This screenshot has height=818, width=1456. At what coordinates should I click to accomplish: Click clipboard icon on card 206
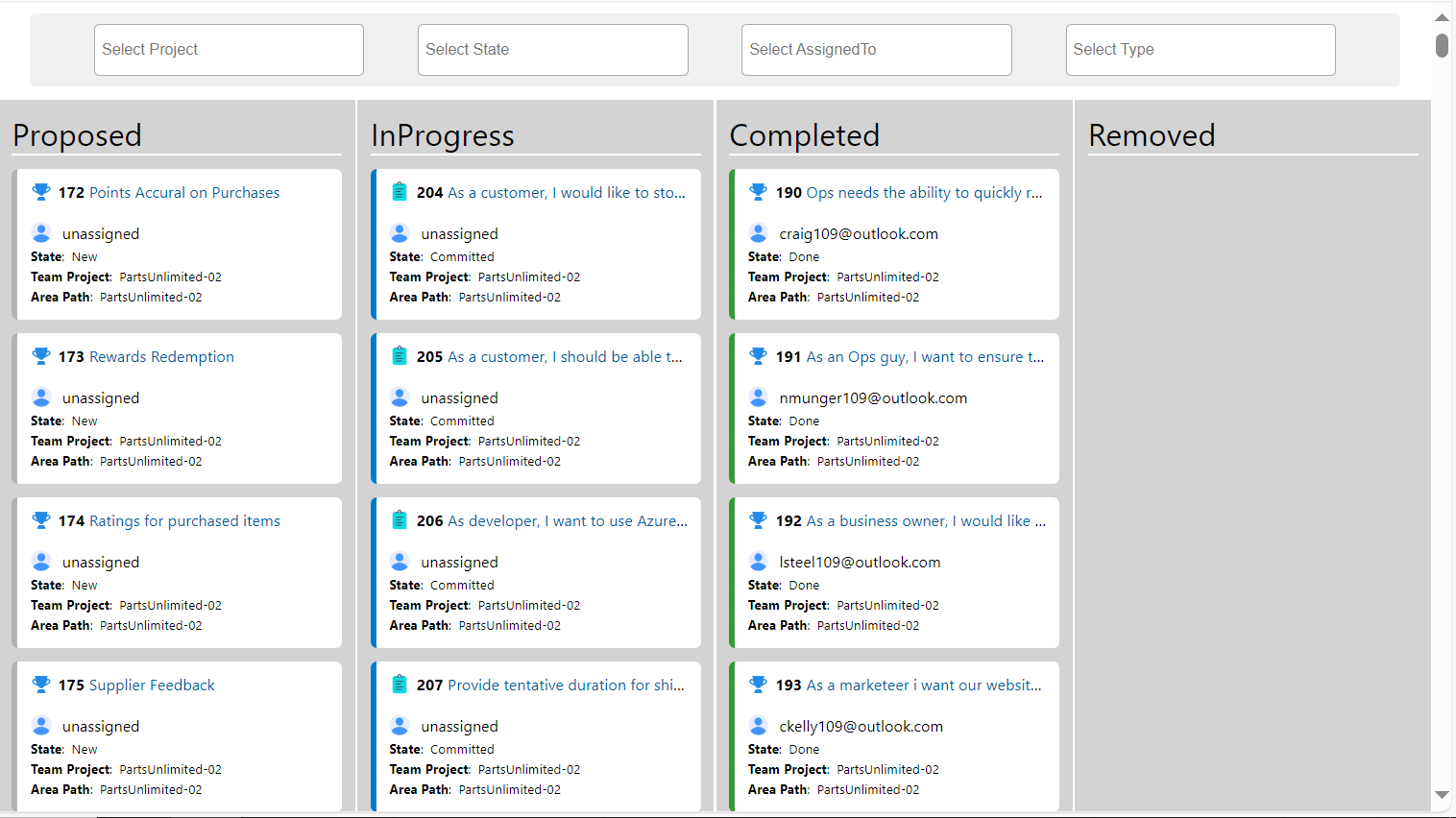point(400,520)
